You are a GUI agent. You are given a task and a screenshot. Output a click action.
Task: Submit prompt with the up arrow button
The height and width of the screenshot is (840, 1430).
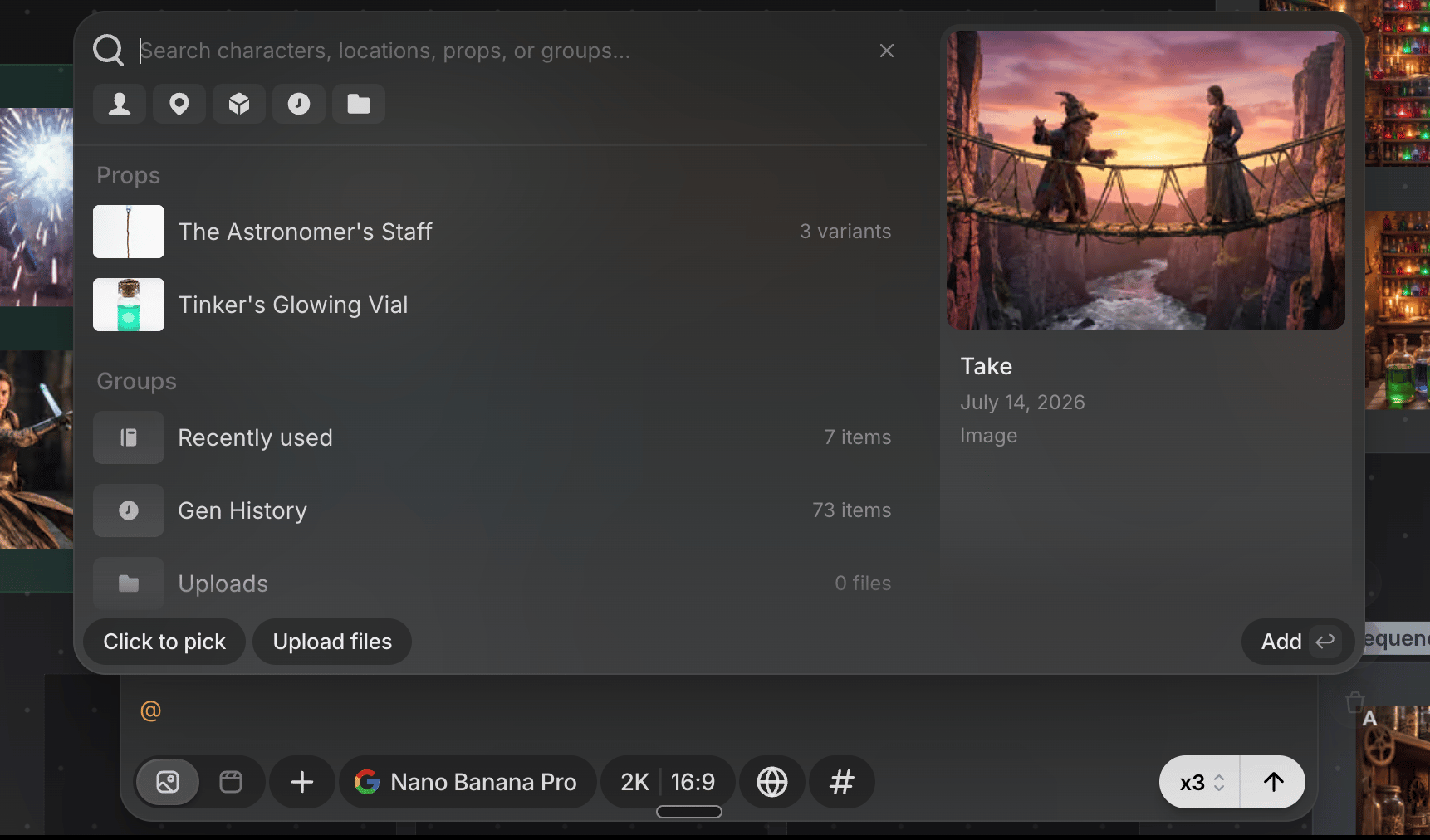(1273, 782)
